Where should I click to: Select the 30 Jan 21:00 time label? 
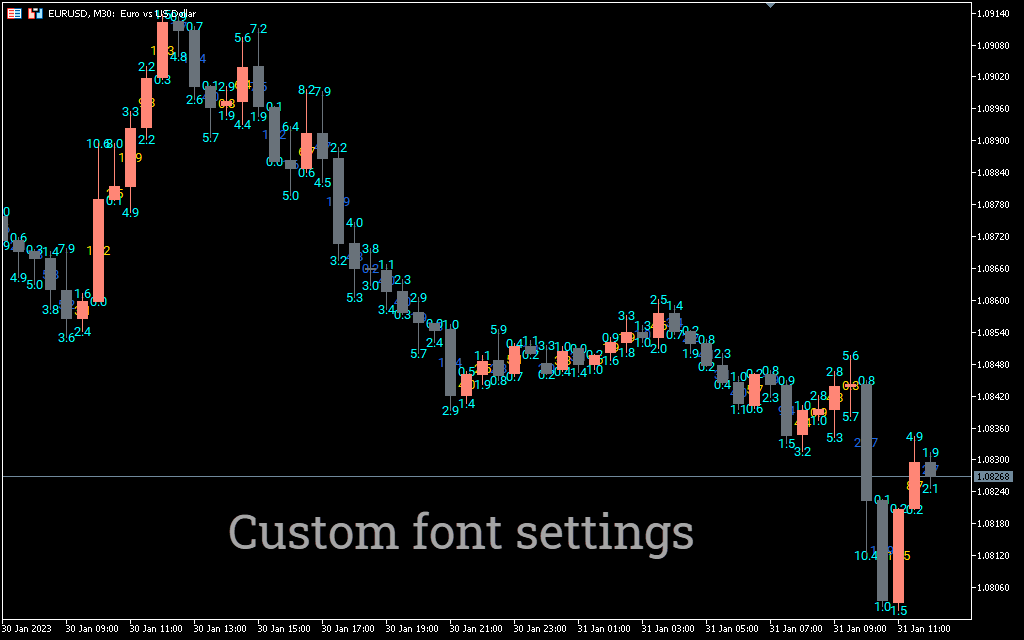click(475, 629)
